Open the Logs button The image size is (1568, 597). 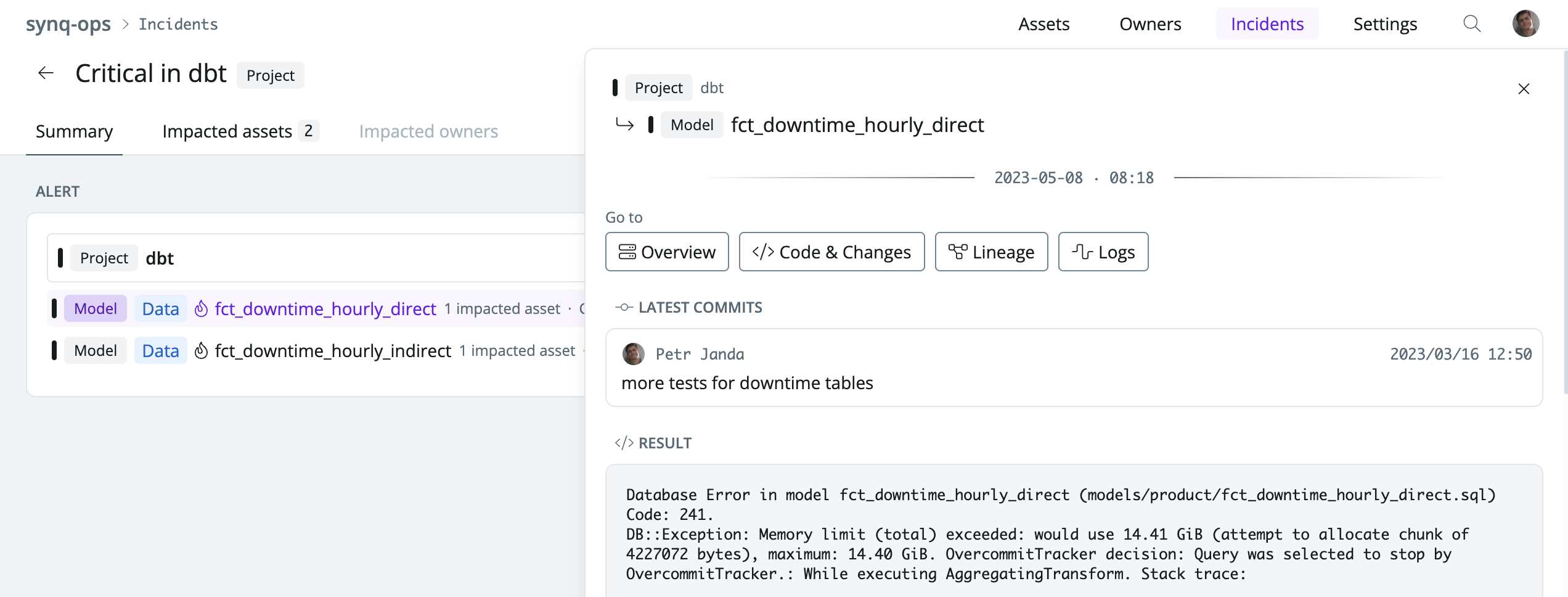click(1103, 252)
